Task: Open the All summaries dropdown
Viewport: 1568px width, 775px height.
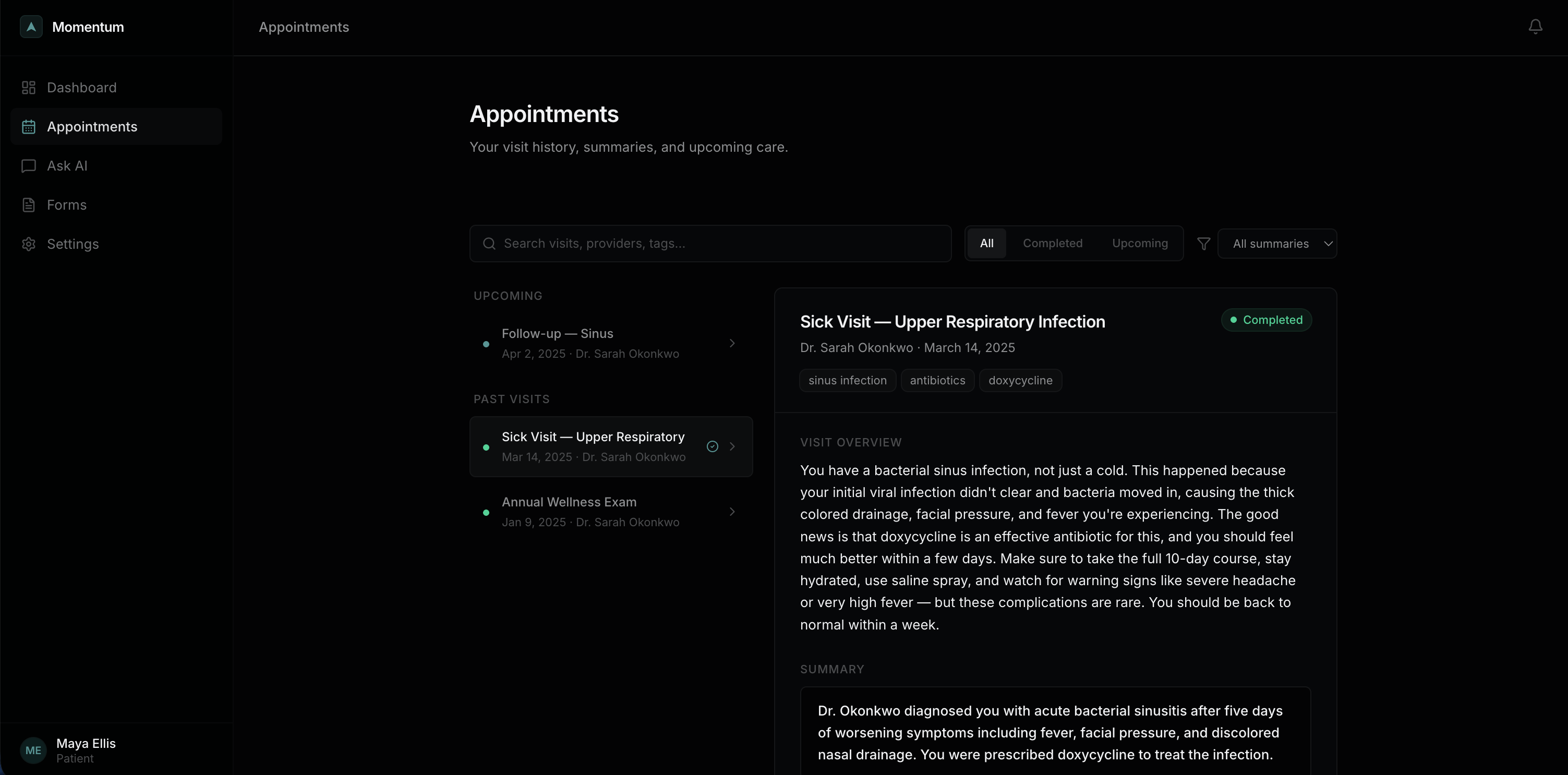Action: [1277, 244]
